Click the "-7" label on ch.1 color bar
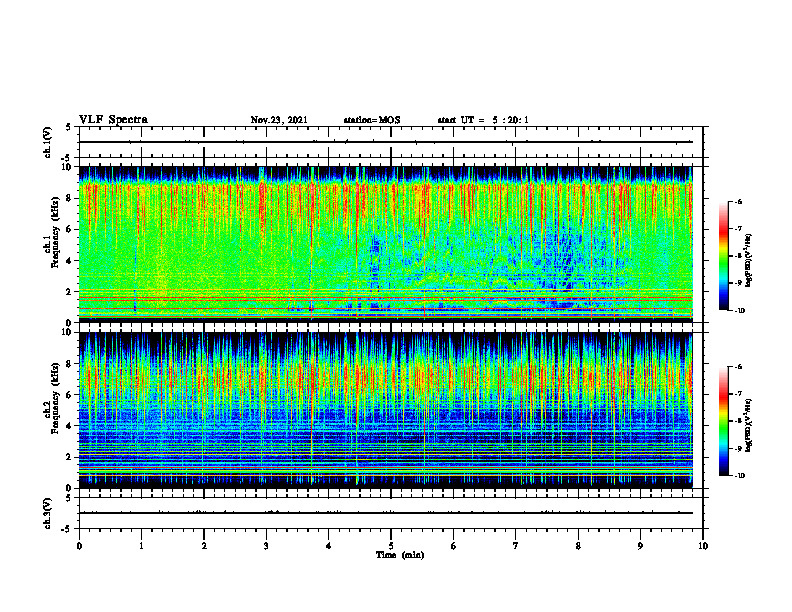The width and height of the screenshot is (792, 612). tap(738, 229)
